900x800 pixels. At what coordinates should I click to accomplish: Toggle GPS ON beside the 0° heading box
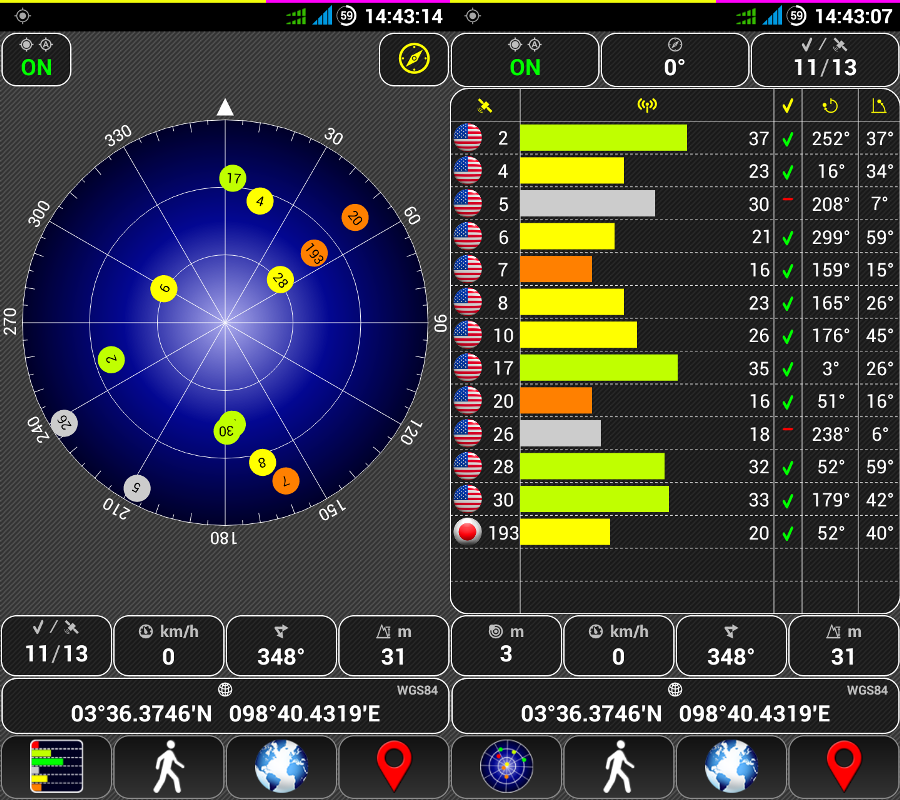pos(525,59)
